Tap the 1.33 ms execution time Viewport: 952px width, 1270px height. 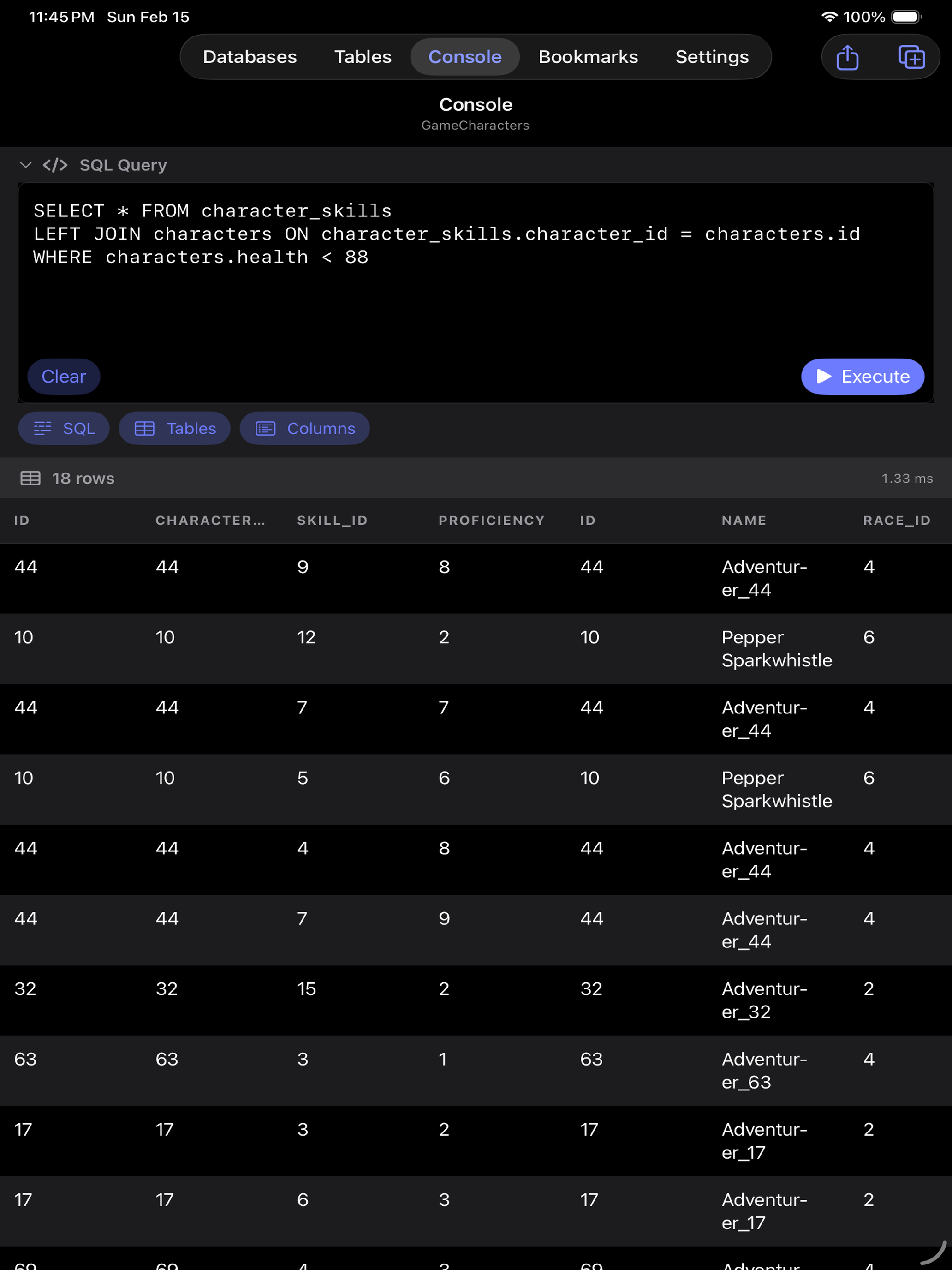[907, 478]
